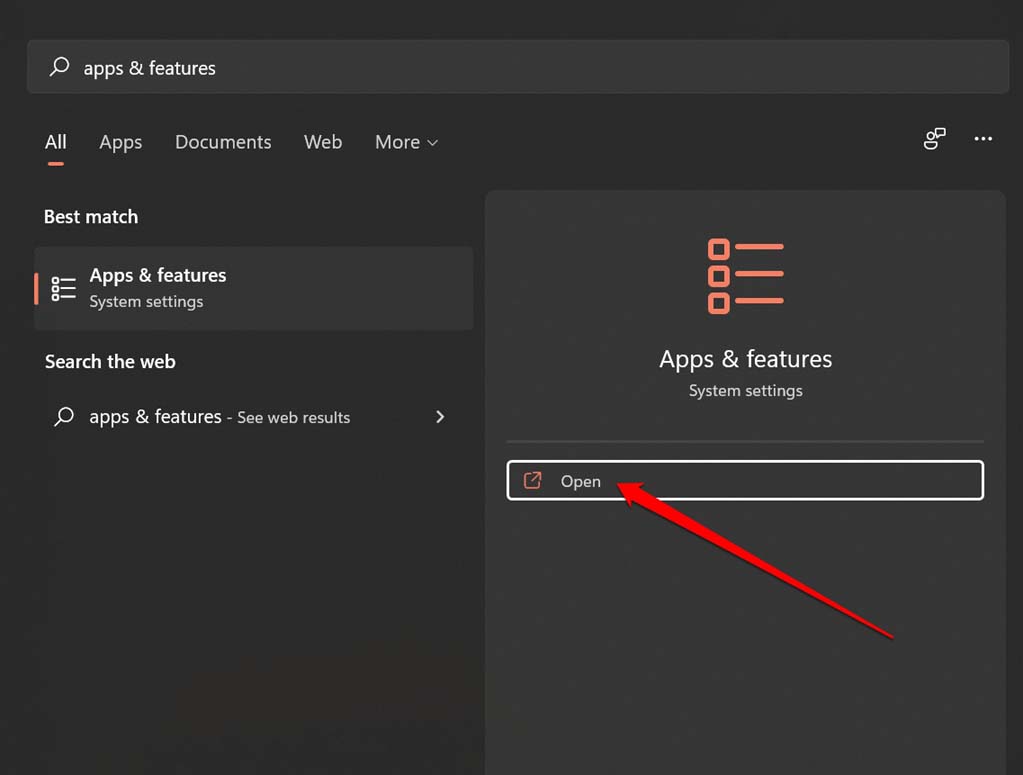The image size is (1023, 775).
Task: Click the See web results link
Action: tap(292, 417)
